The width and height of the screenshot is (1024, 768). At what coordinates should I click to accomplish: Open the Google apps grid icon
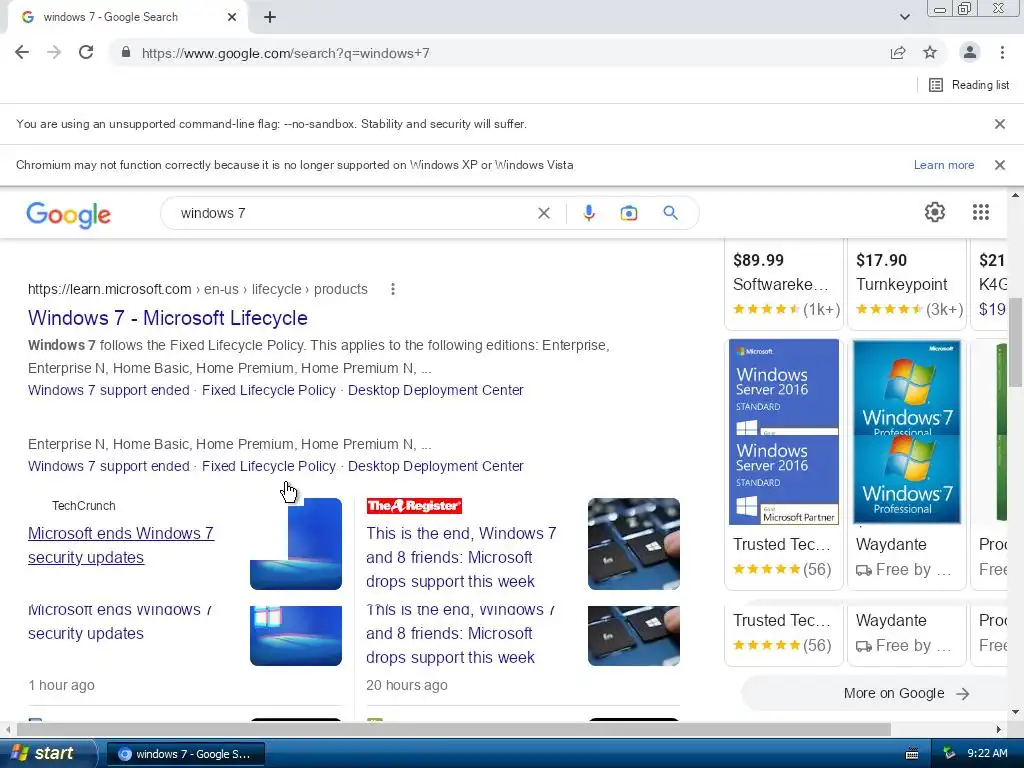[980, 212]
